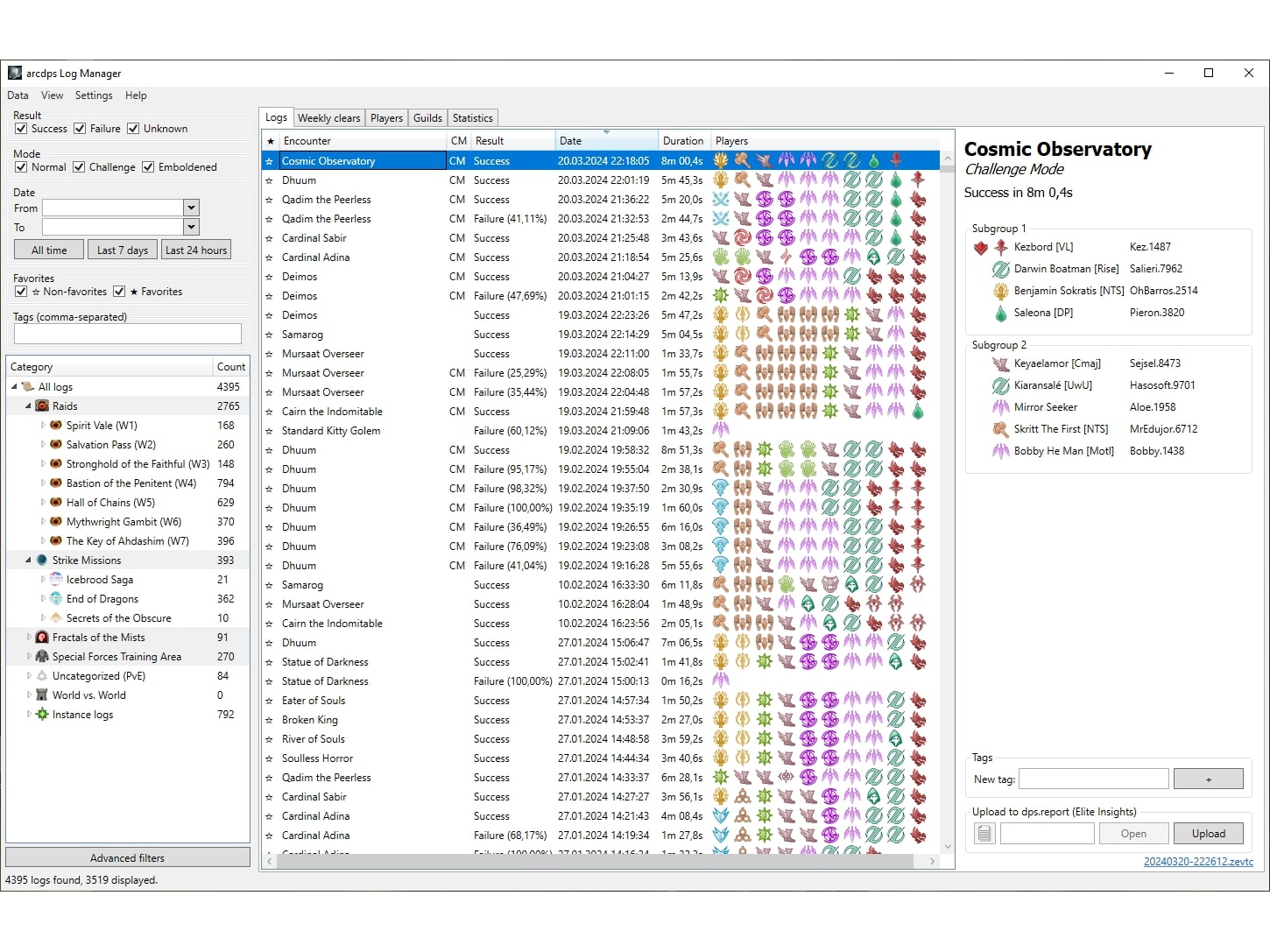Click the Last 7 days button

coord(123,250)
